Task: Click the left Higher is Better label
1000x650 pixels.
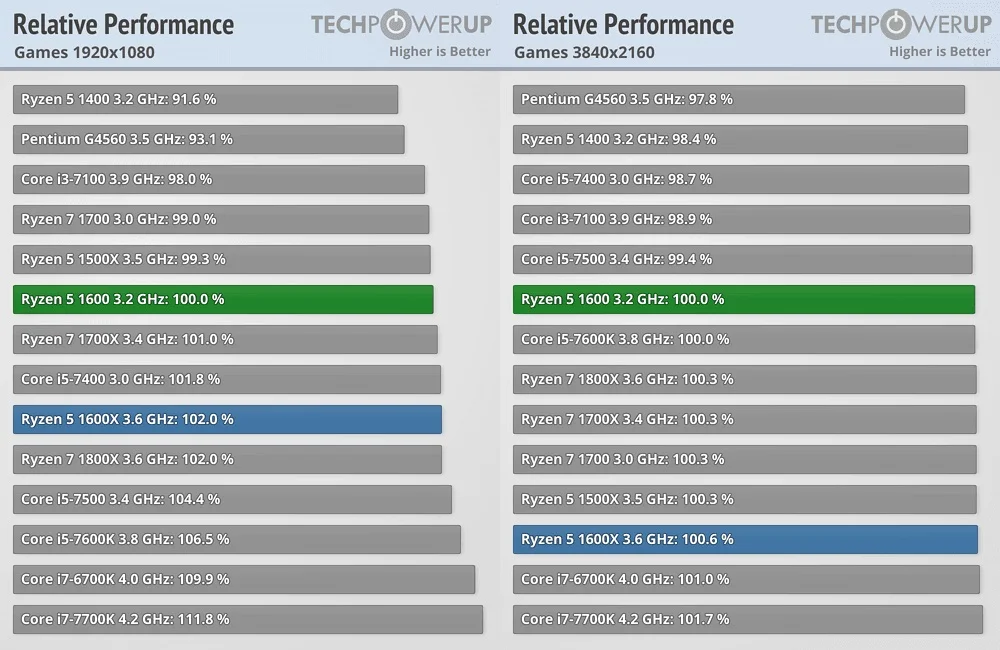Action: (x=440, y=52)
